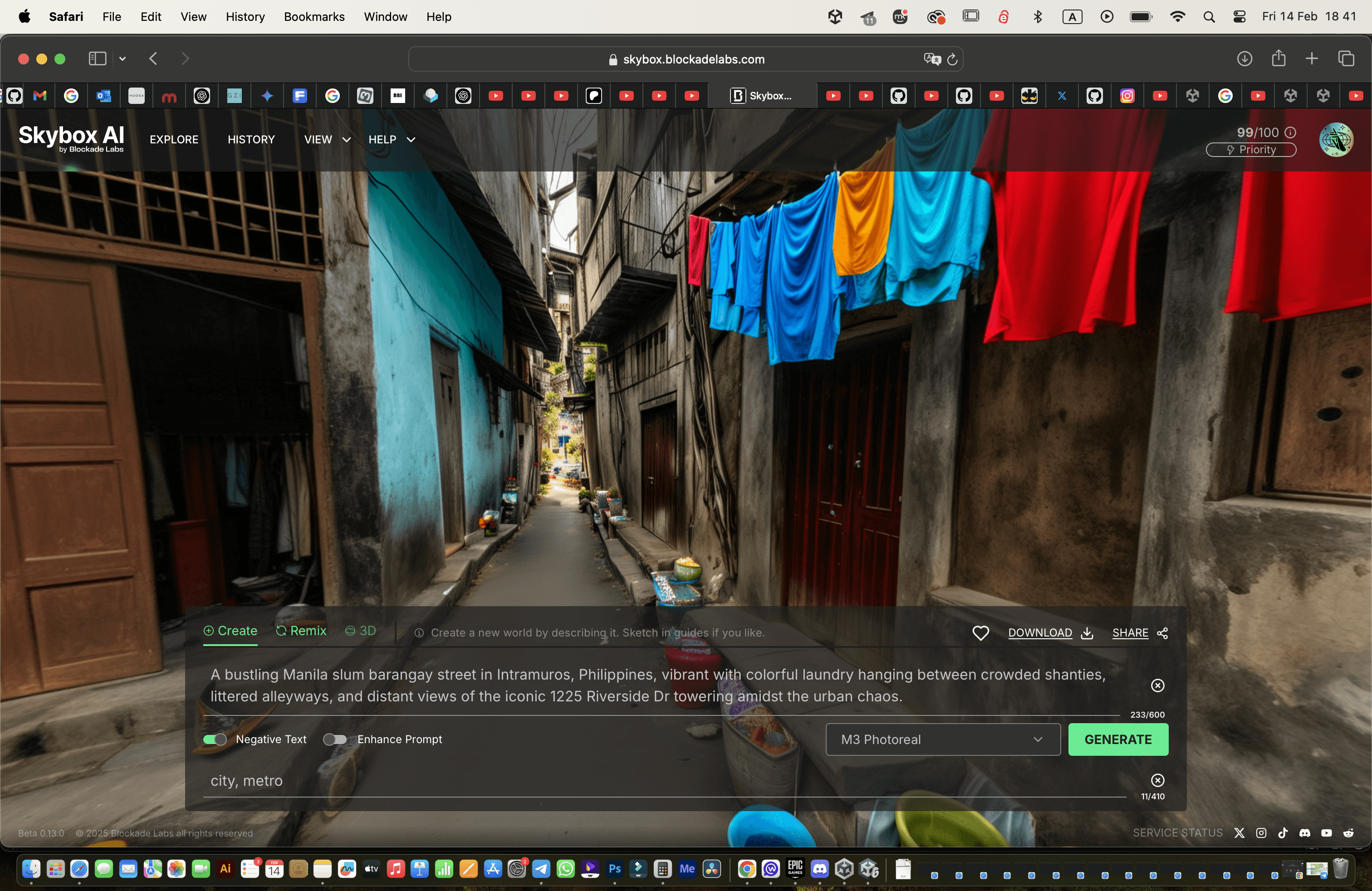Reload the current page
Screen dimensions: 1372x891
(x=952, y=59)
